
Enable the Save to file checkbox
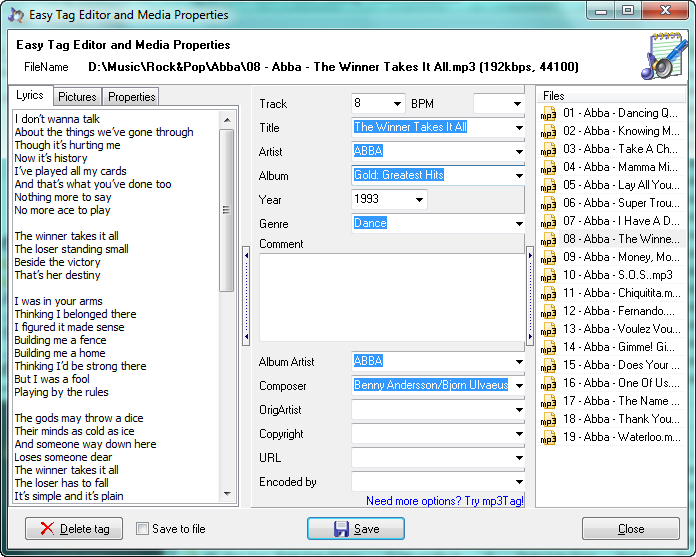click(142, 529)
